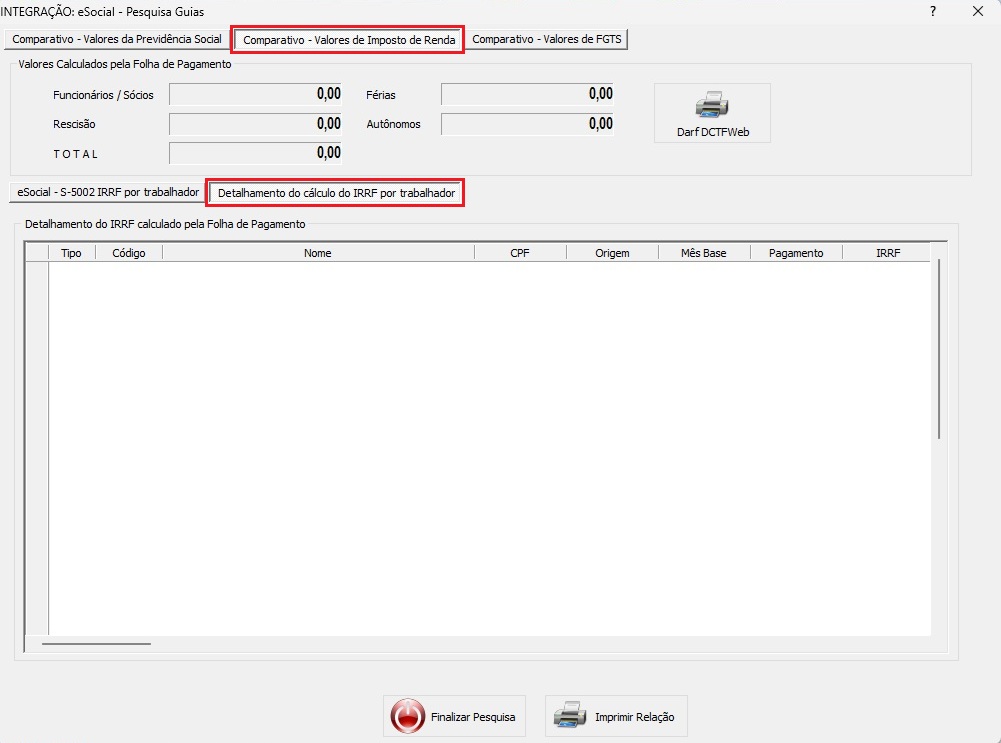Click the Imprimir Relação printer icon
The height and width of the screenshot is (743, 1001).
click(570, 717)
